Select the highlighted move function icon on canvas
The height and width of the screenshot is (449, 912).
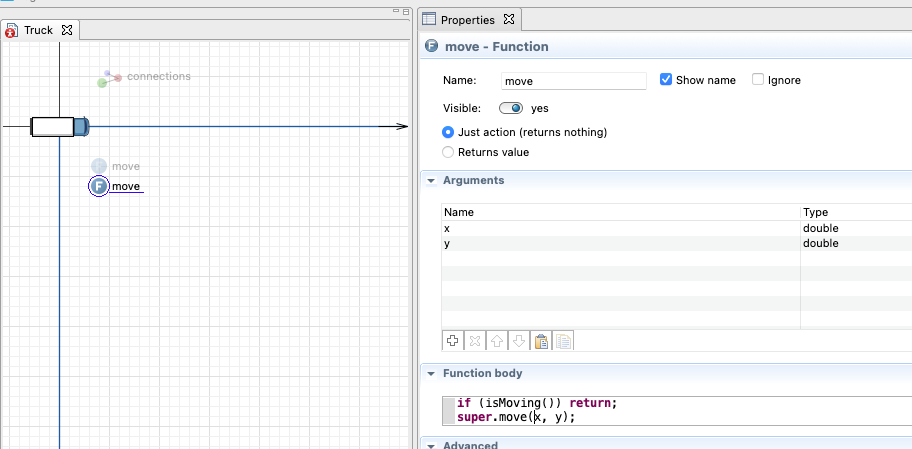(x=99, y=186)
